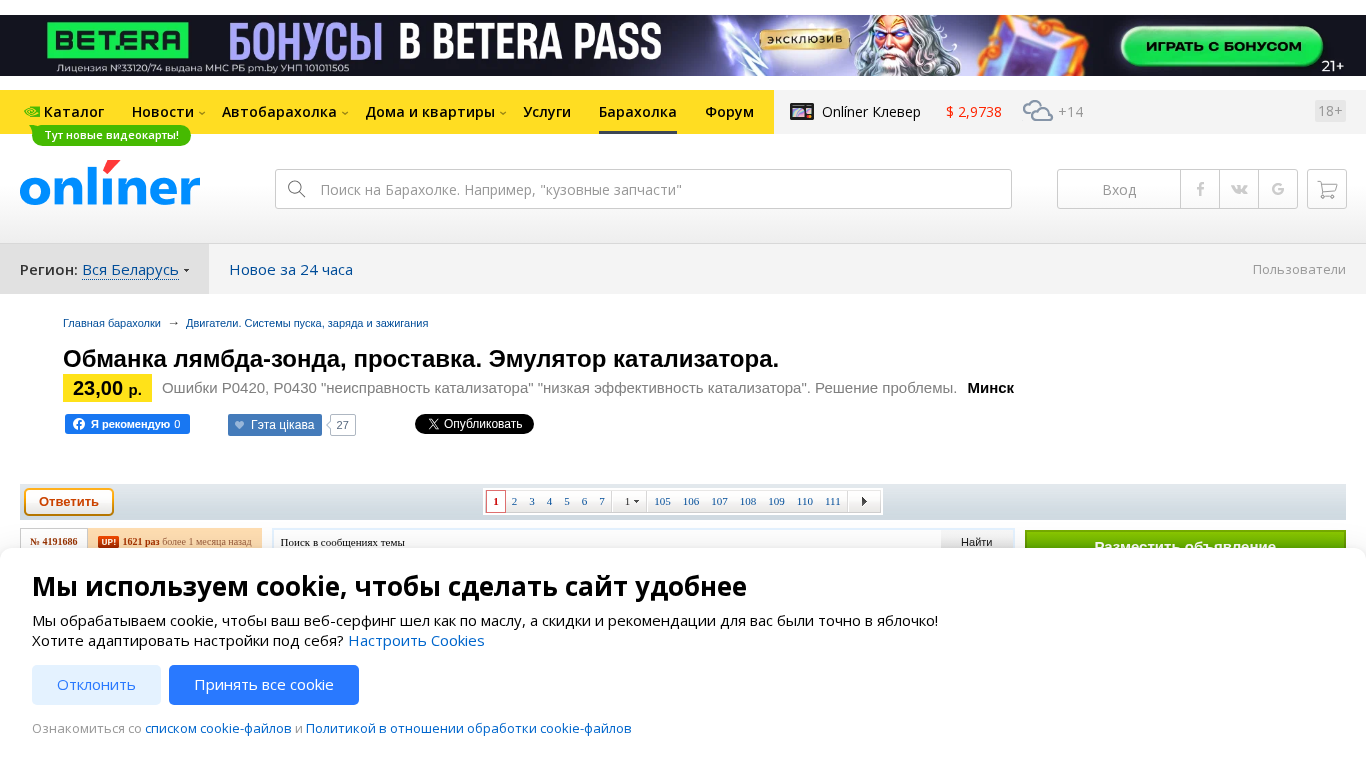Image resolution: width=1366 pixels, height=768 pixels.
Task: Expand the Новости menu
Action: (x=168, y=112)
